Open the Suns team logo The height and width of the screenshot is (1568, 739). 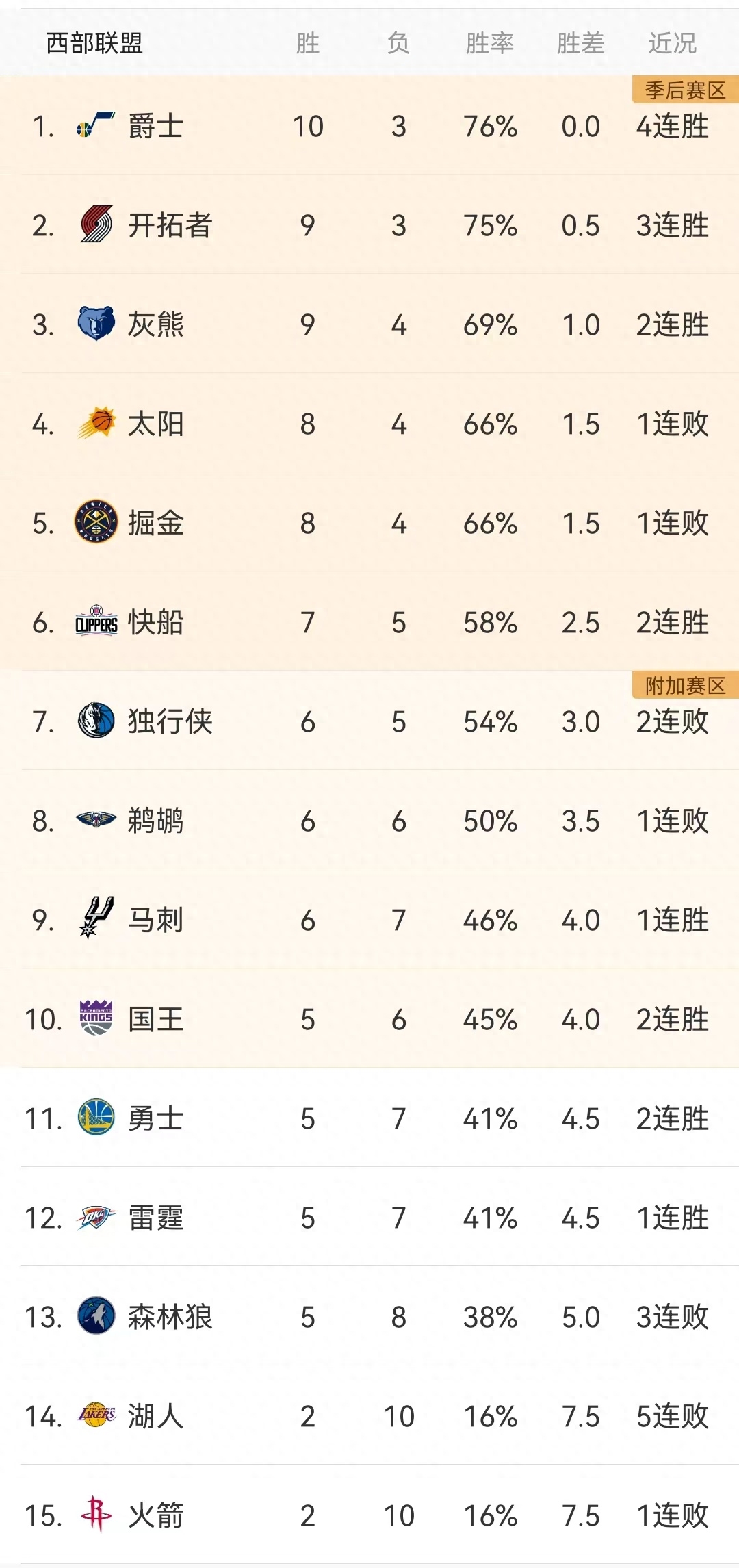(x=96, y=423)
